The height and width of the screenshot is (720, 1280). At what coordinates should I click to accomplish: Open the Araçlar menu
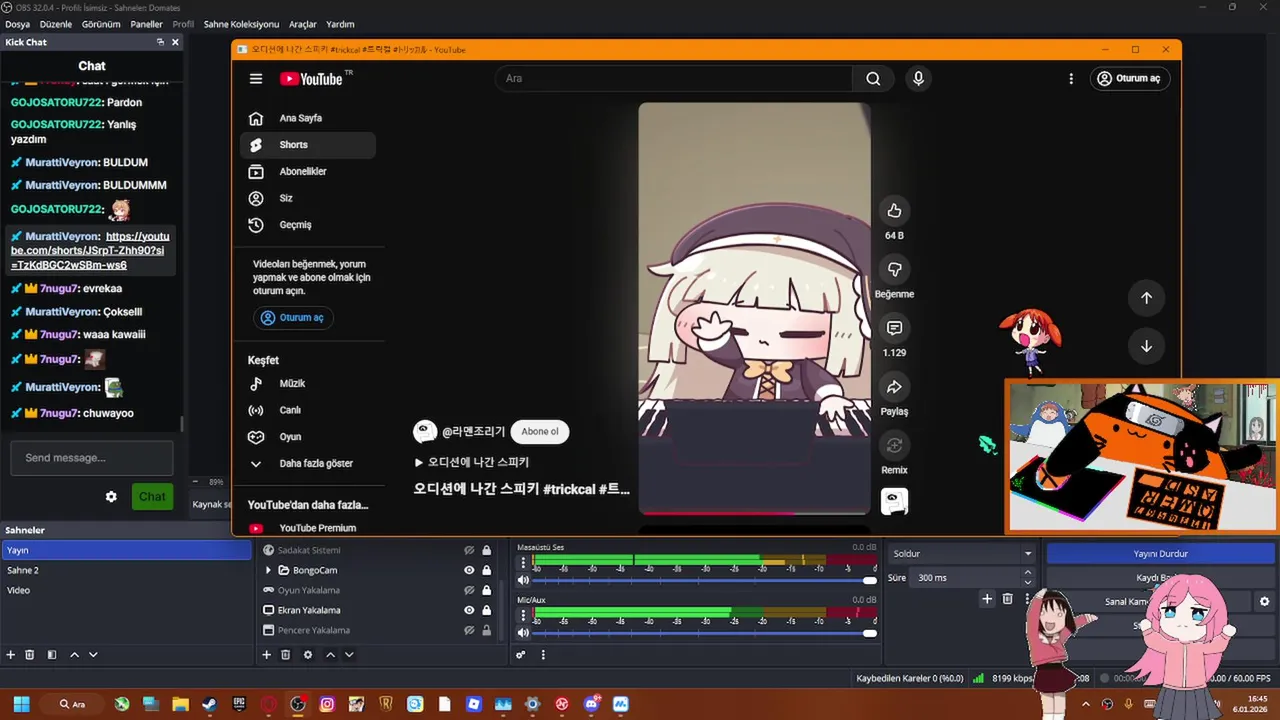tap(302, 24)
